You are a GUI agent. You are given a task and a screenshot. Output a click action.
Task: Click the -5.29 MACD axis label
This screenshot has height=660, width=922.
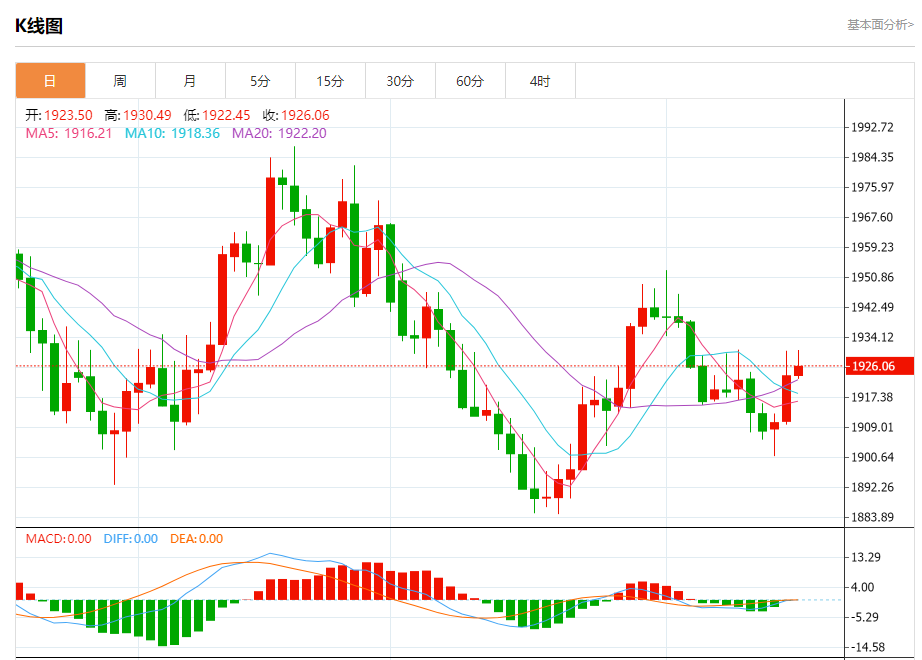click(x=864, y=618)
